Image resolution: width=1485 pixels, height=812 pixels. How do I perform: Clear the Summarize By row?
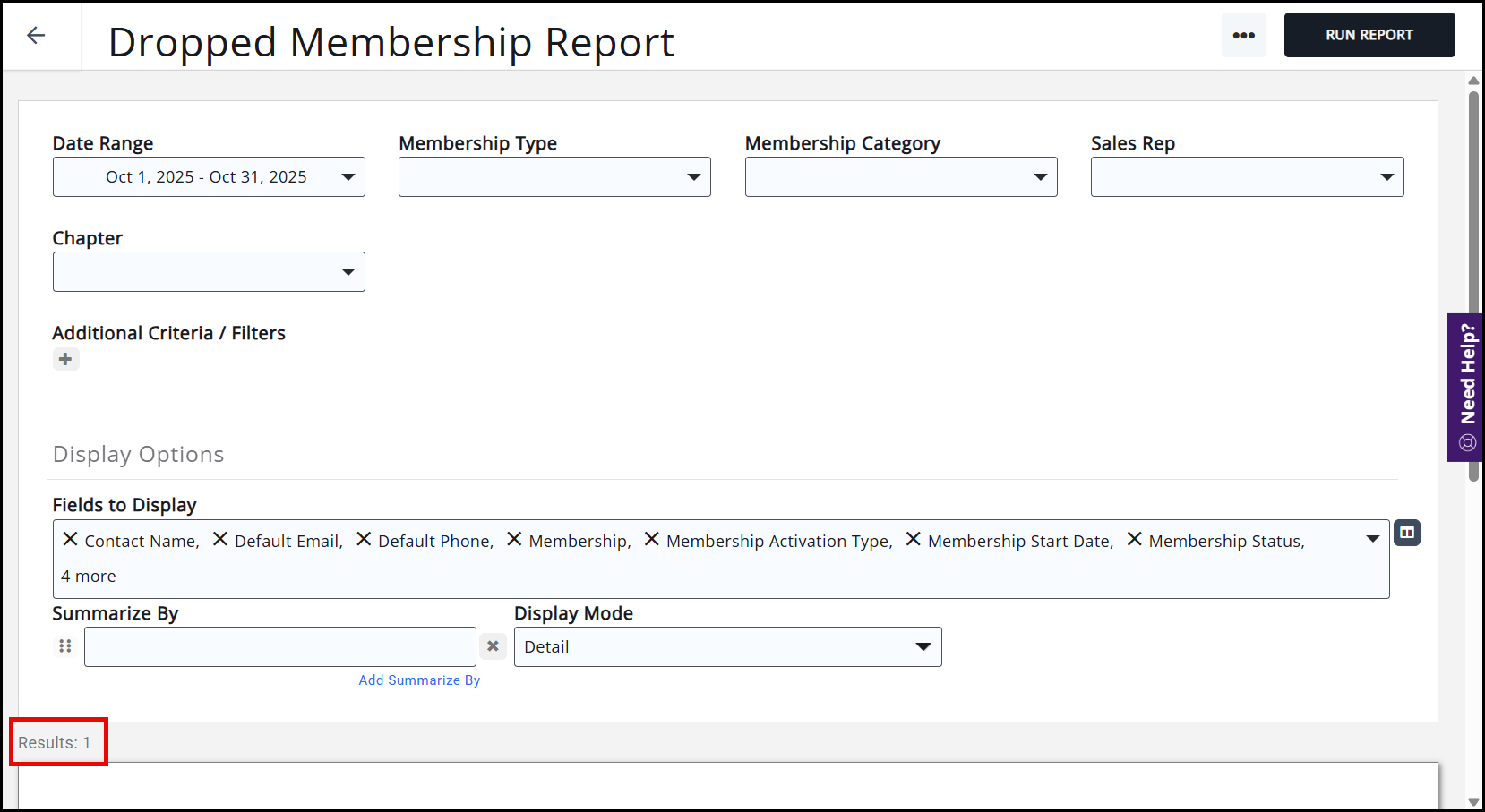tap(493, 645)
